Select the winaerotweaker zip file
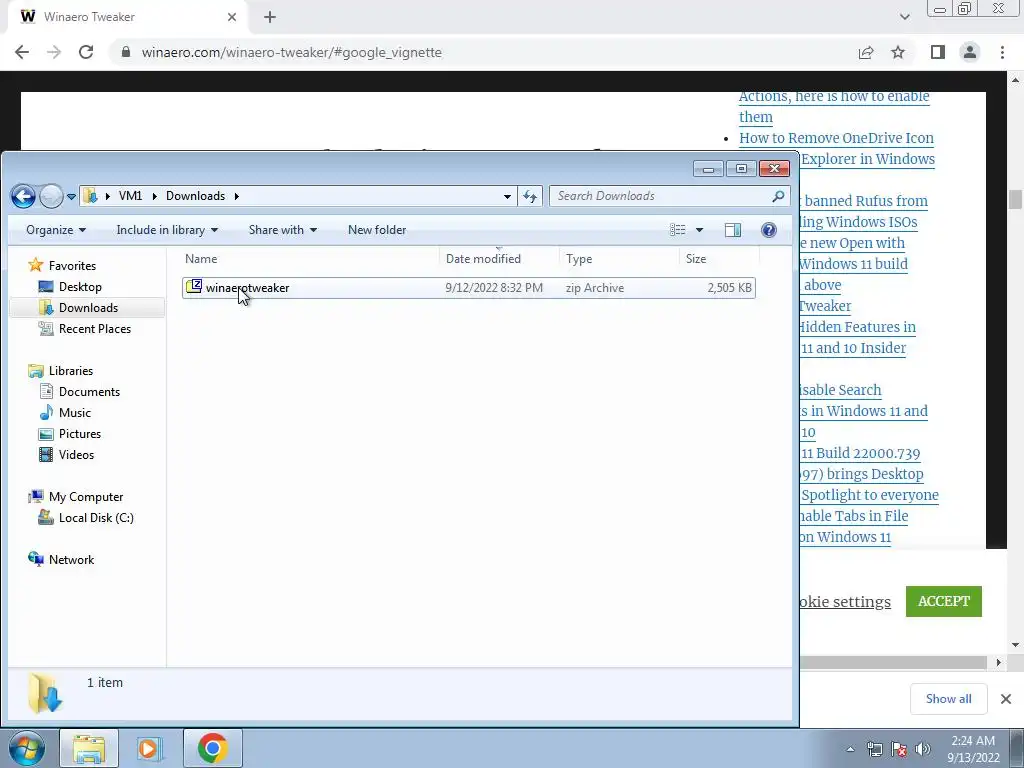 click(468, 288)
